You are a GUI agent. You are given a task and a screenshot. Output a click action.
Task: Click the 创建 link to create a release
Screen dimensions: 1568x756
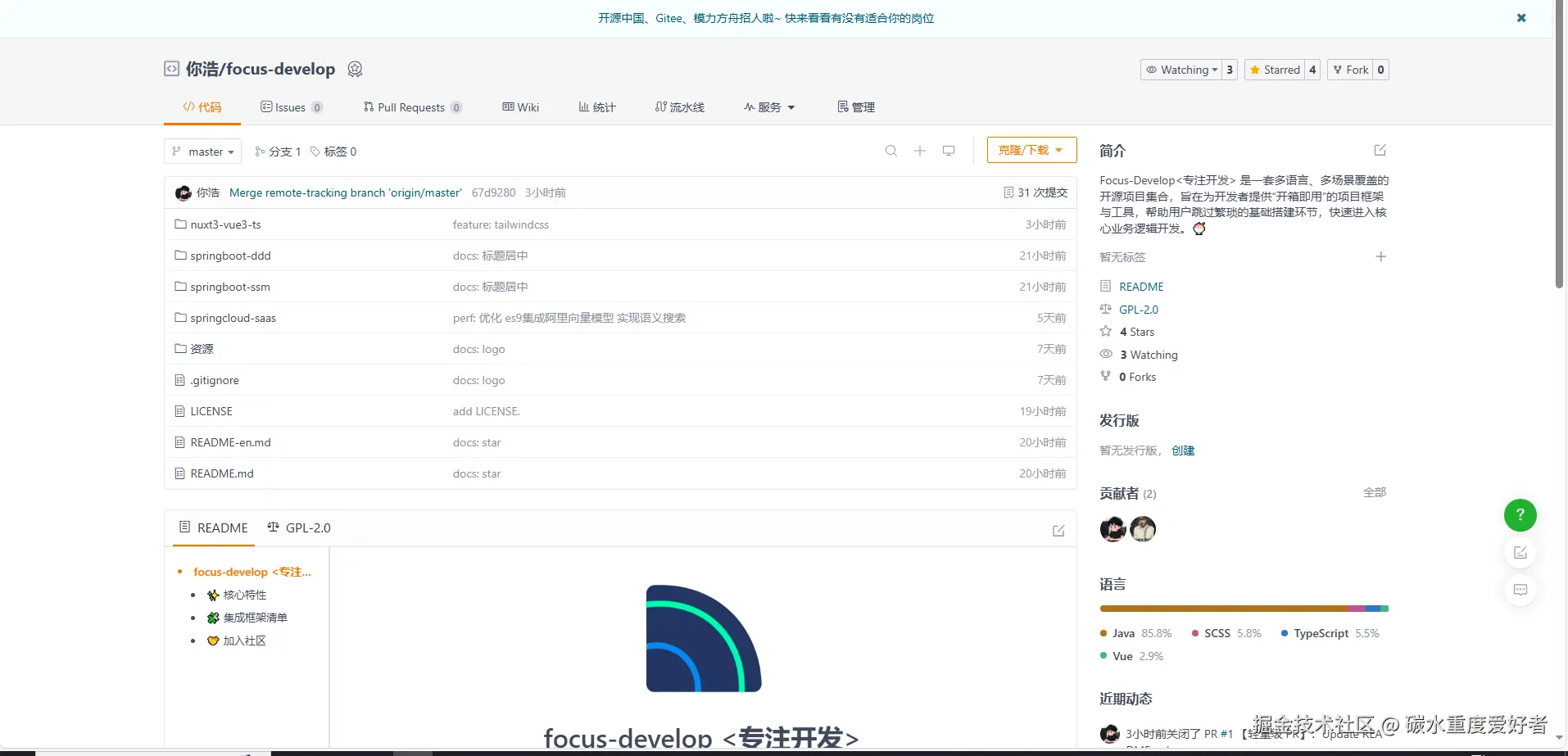(1182, 450)
